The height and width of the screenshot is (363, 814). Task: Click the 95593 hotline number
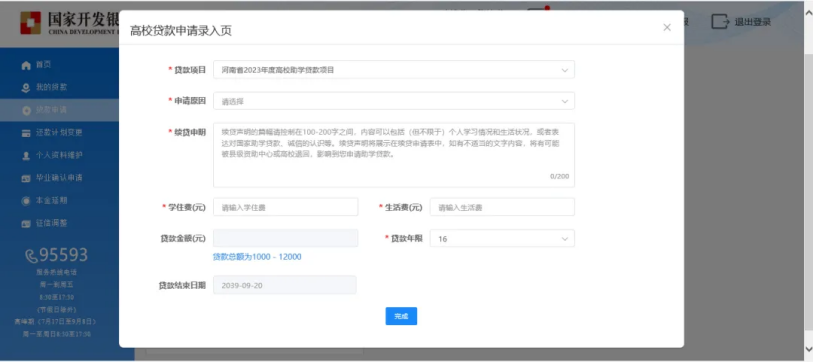click(63, 255)
